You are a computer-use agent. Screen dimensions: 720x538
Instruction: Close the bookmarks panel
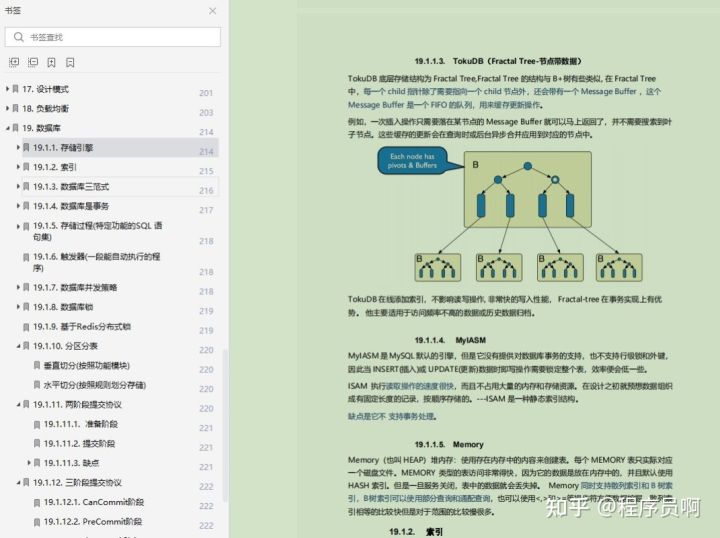pos(212,11)
